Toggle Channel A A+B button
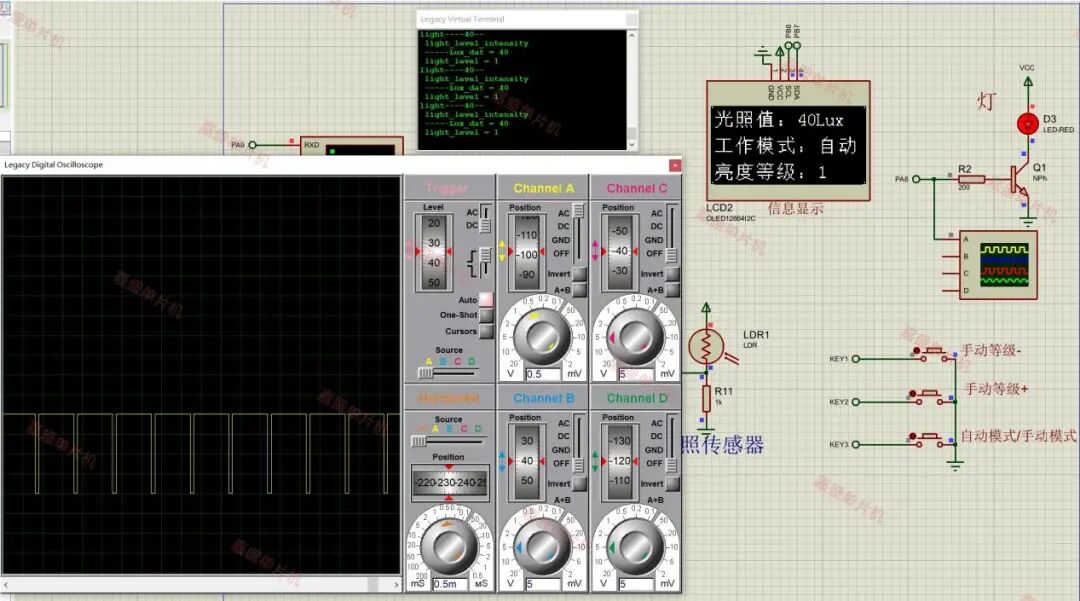Image resolution: width=1080 pixels, height=601 pixels. (x=580, y=290)
